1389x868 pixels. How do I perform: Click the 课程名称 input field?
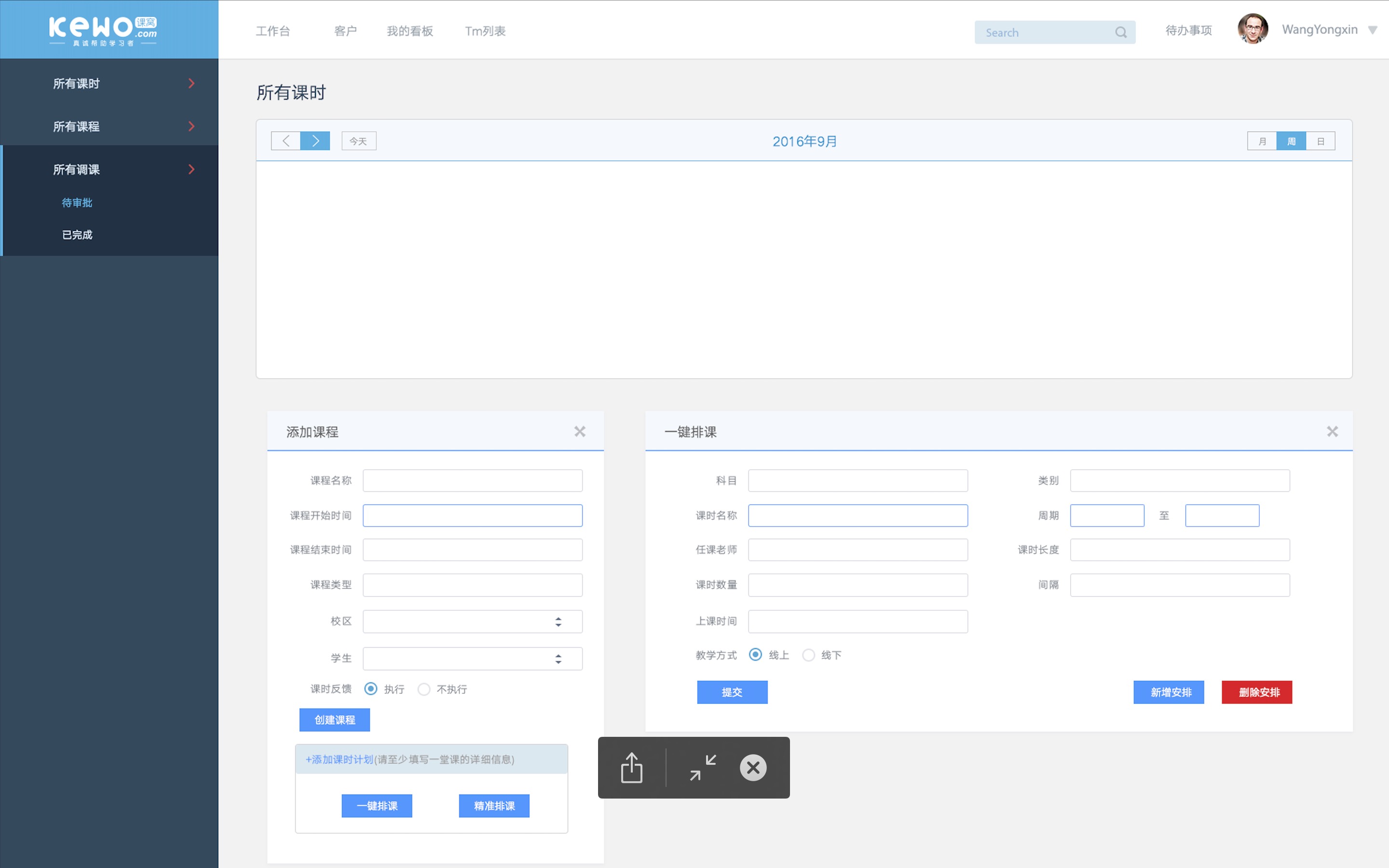472,480
